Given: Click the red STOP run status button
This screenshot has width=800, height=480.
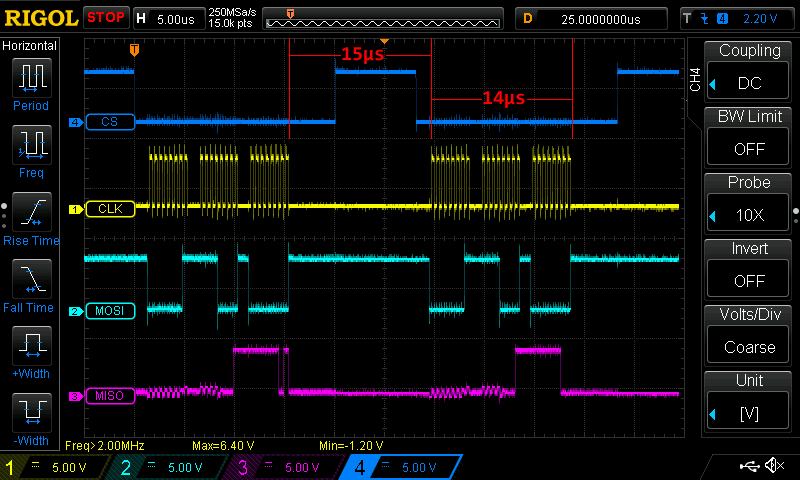Looking at the screenshot, I should [x=106, y=18].
